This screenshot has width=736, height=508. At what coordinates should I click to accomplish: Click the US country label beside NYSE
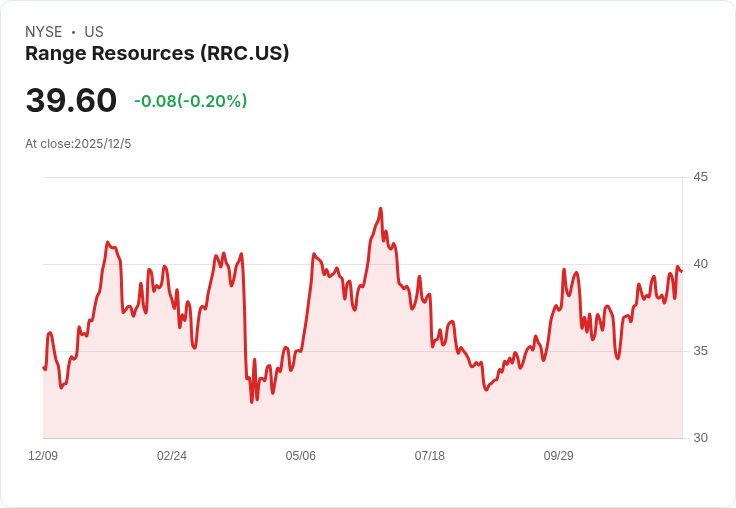tap(94, 32)
